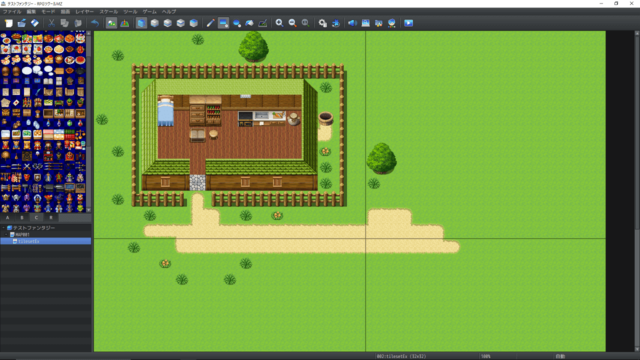Copy selection with the toolbar Copy icon

tap(64, 23)
